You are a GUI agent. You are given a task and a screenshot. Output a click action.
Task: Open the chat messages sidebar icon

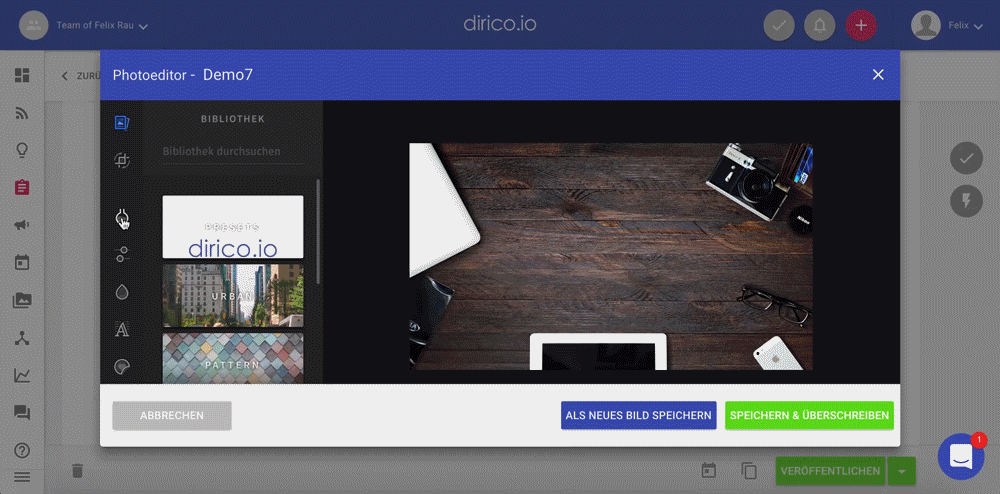(22, 413)
